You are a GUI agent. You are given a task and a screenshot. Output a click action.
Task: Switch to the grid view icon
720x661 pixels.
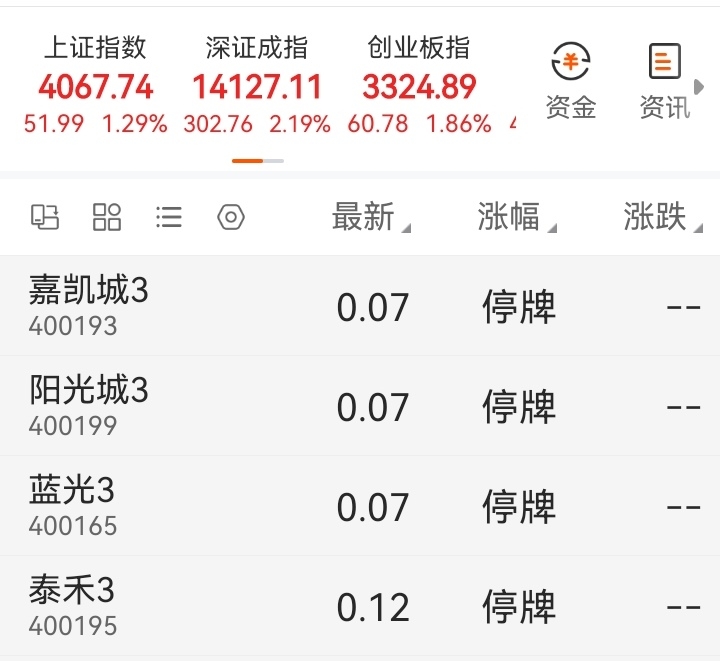107,217
